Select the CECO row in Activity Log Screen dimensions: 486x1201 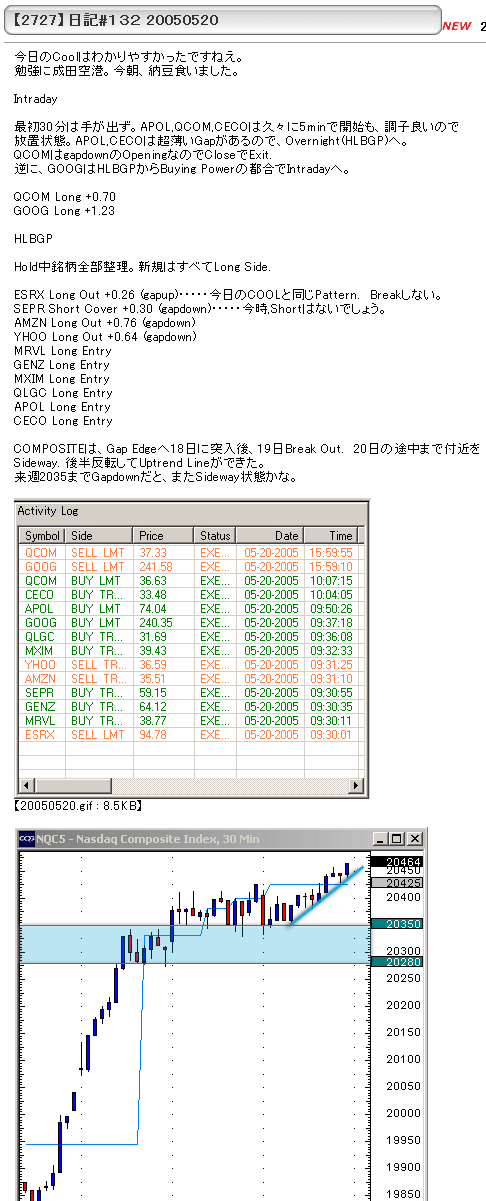click(193, 594)
